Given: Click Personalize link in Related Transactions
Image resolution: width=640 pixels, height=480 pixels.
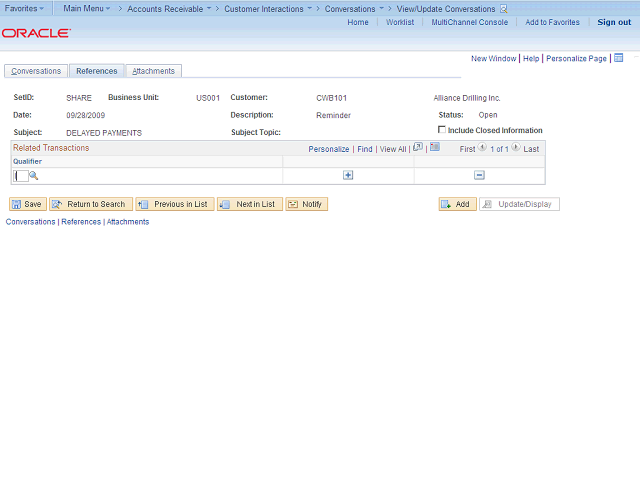Looking at the screenshot, I should tap(329, 149).
